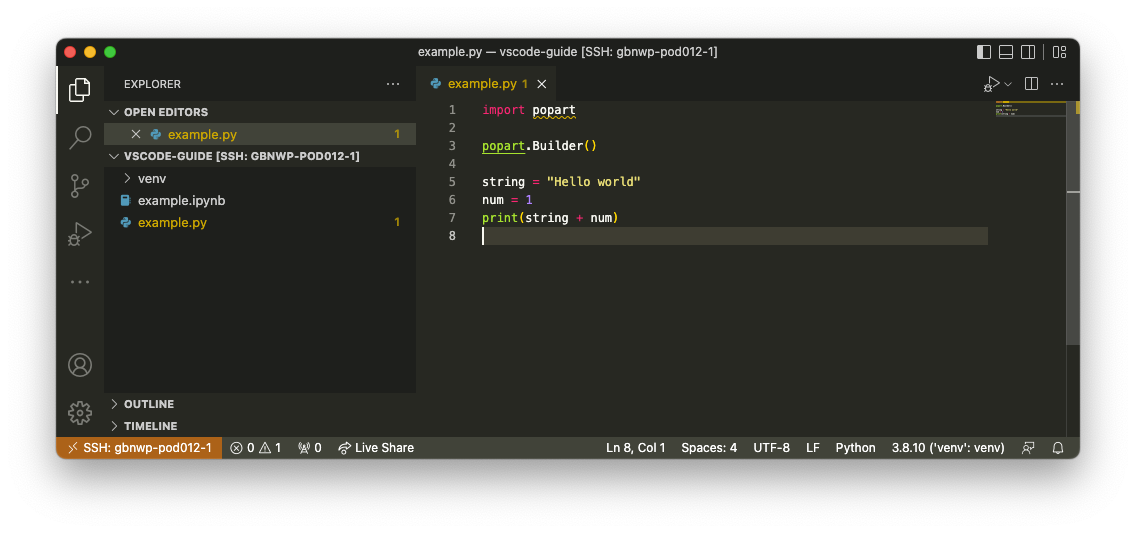Expand the venv folder

pos(151,178)
